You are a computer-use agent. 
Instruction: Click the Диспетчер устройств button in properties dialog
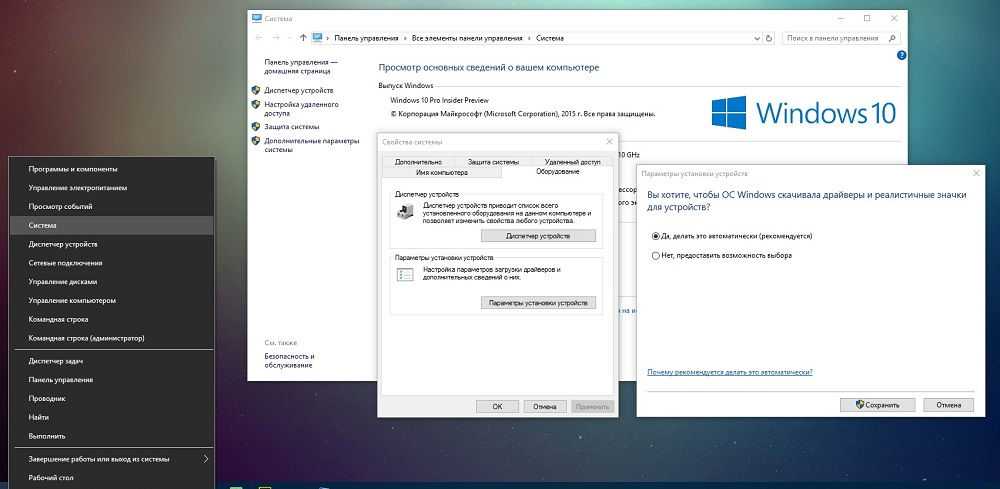[538, 236]
